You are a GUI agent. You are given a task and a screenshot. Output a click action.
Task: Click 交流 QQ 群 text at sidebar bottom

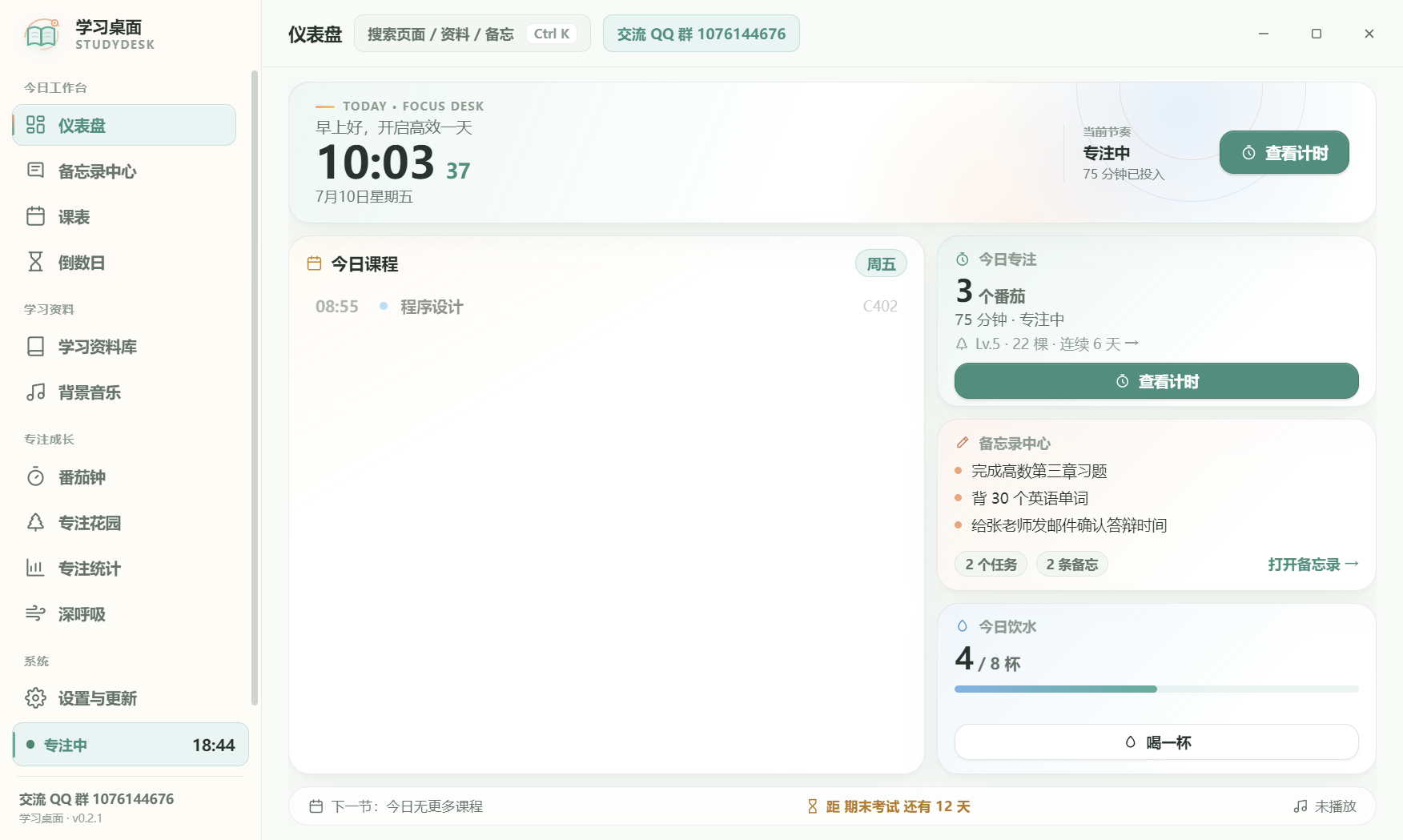pos(96,798)
